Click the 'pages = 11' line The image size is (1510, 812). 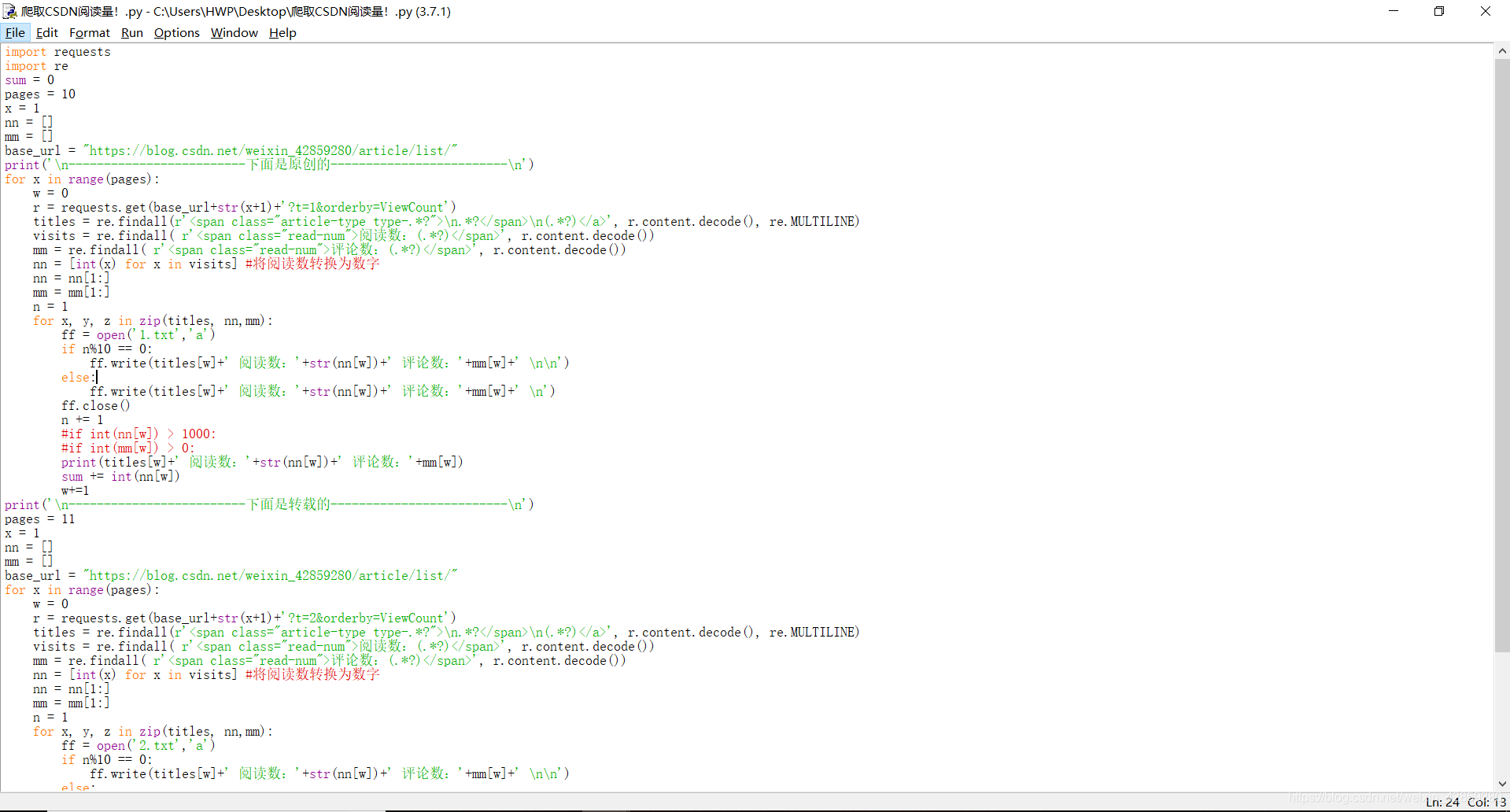pos(40,519)
